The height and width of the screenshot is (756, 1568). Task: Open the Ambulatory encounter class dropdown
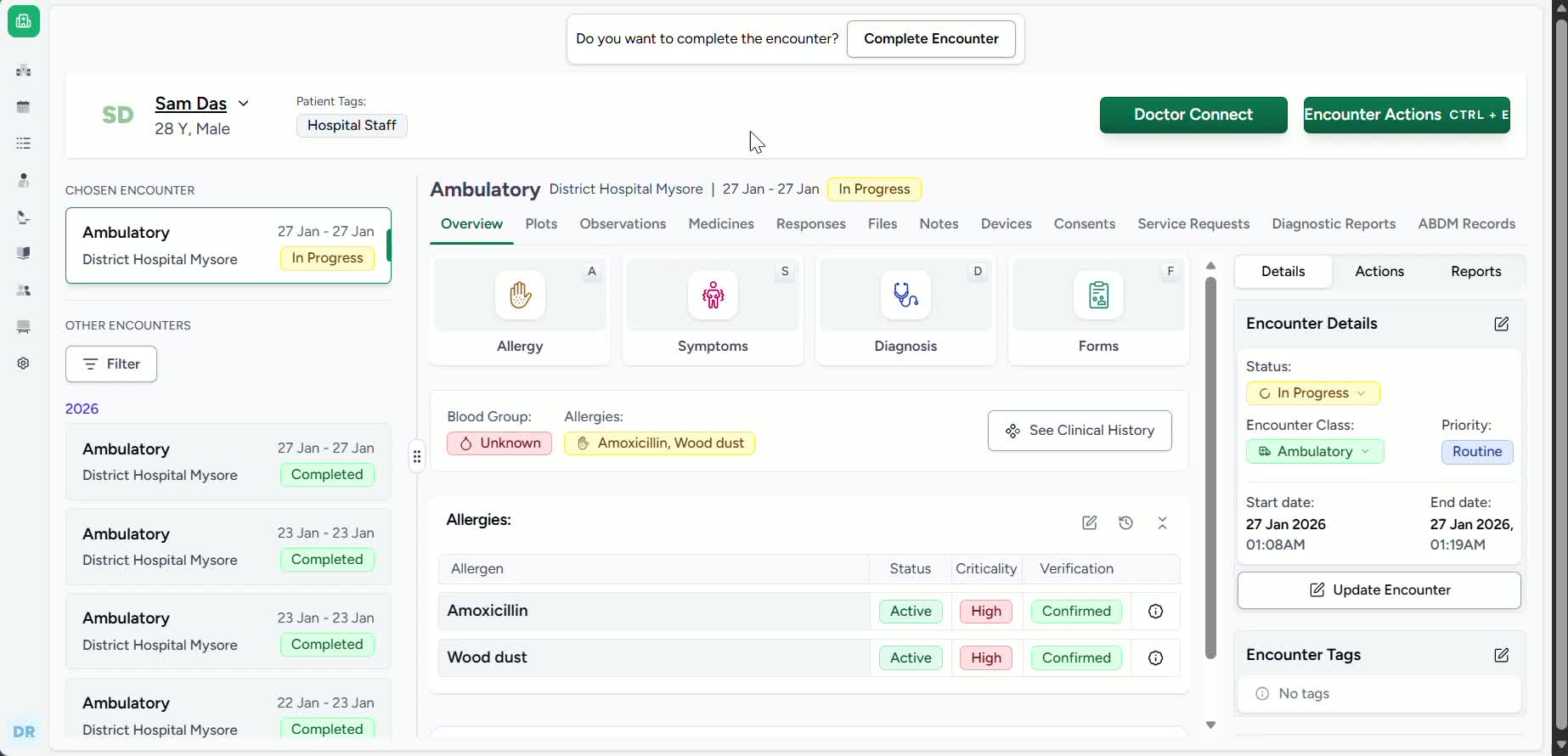(x=1315, y=452)
